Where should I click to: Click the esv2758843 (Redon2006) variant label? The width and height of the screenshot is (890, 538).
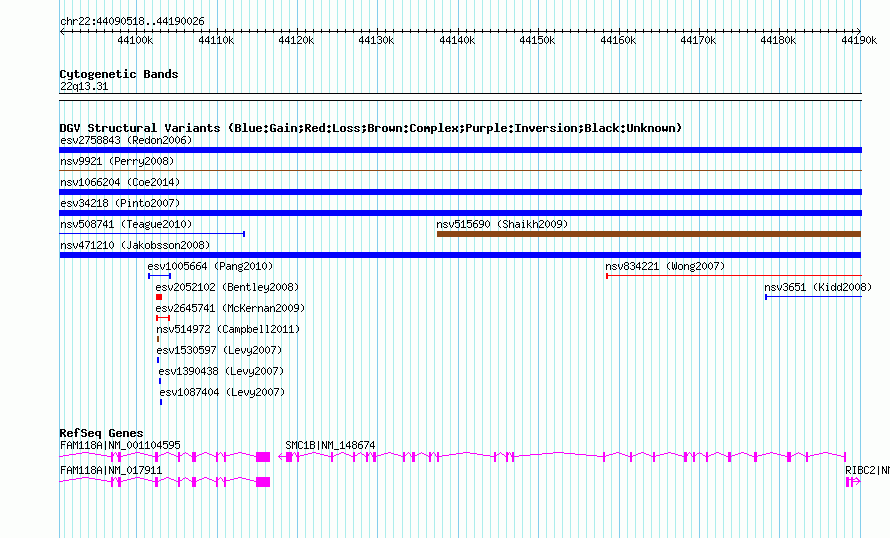tap(126, 140)
